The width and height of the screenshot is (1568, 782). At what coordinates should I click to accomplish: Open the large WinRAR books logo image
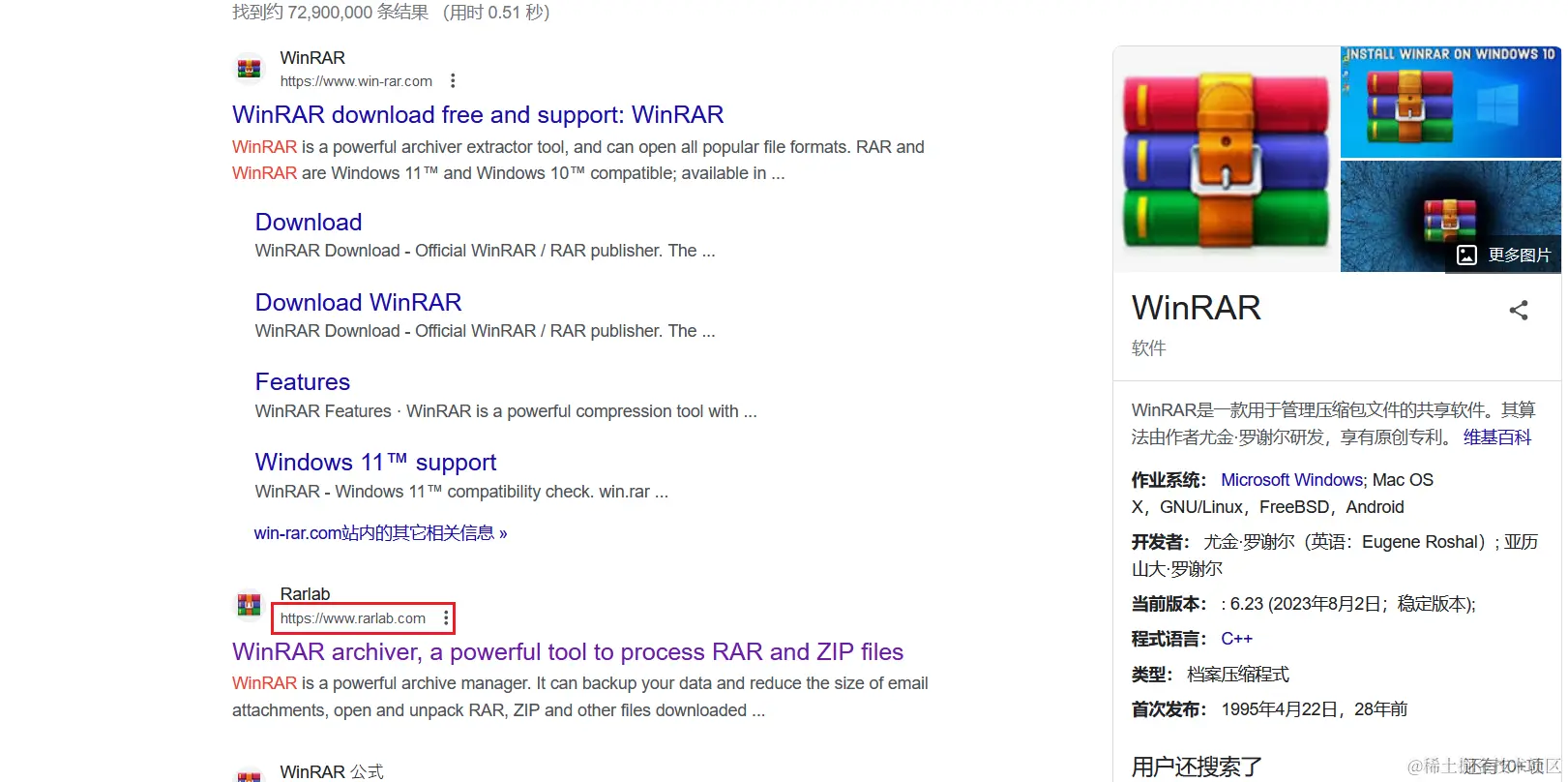point(1226,160)
